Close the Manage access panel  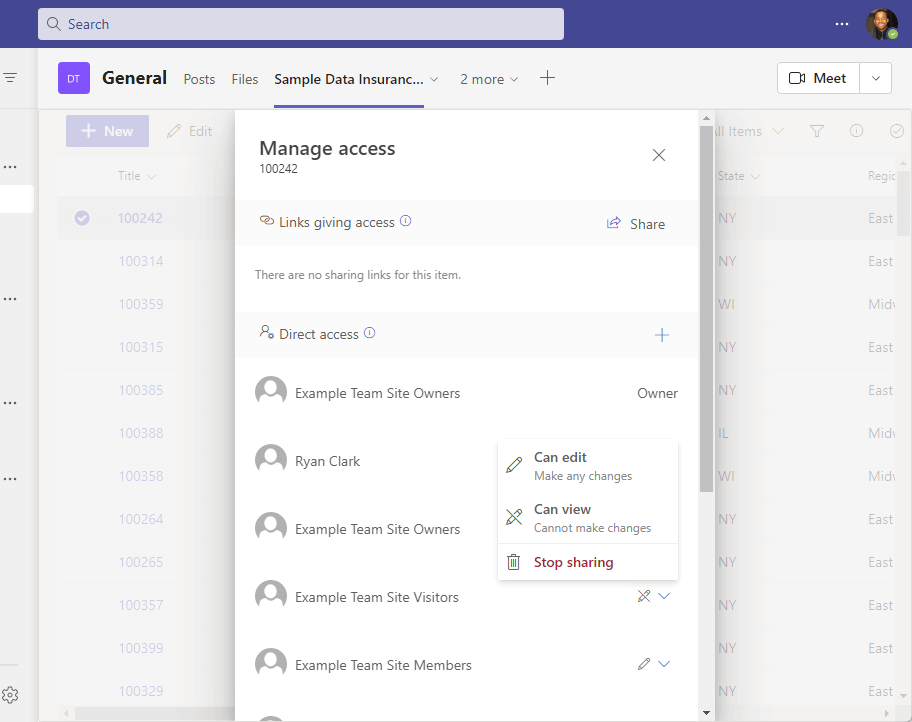(x=658, y=155)
